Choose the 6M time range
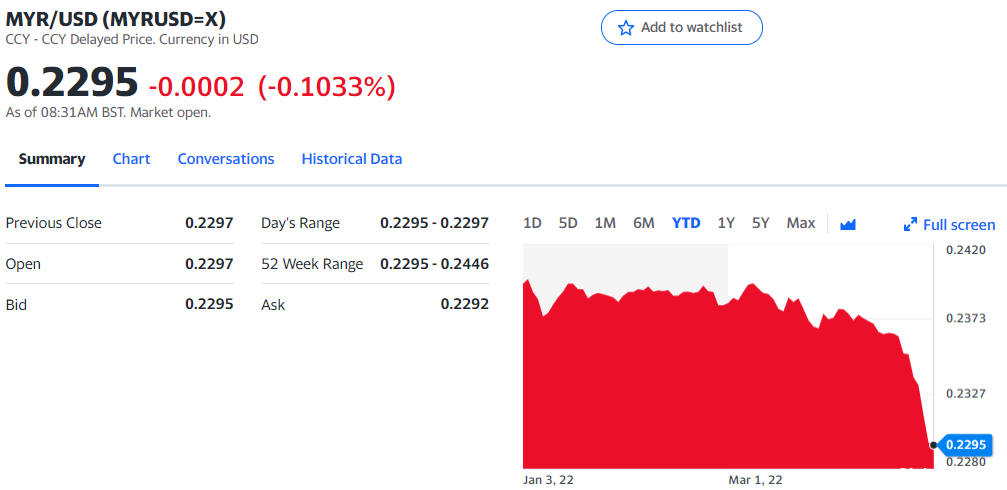Viewport: 1007px width, 490px height. coord(644,223)
